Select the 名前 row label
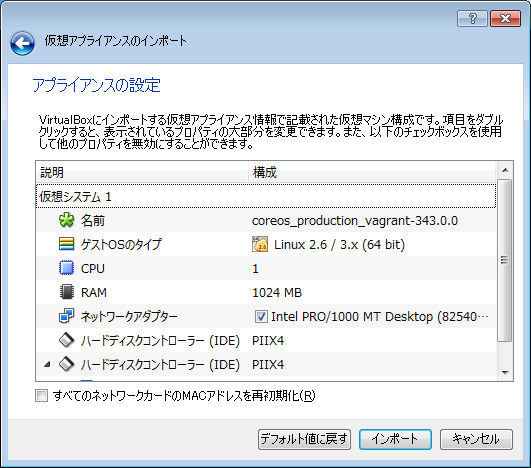The image size is (531, 468). (93, 221)
